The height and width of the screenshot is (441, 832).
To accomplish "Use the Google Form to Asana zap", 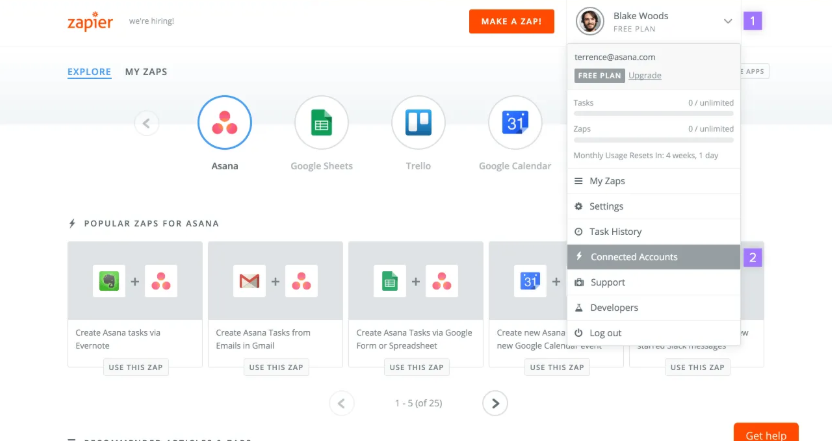I will (x=417, y=367).
